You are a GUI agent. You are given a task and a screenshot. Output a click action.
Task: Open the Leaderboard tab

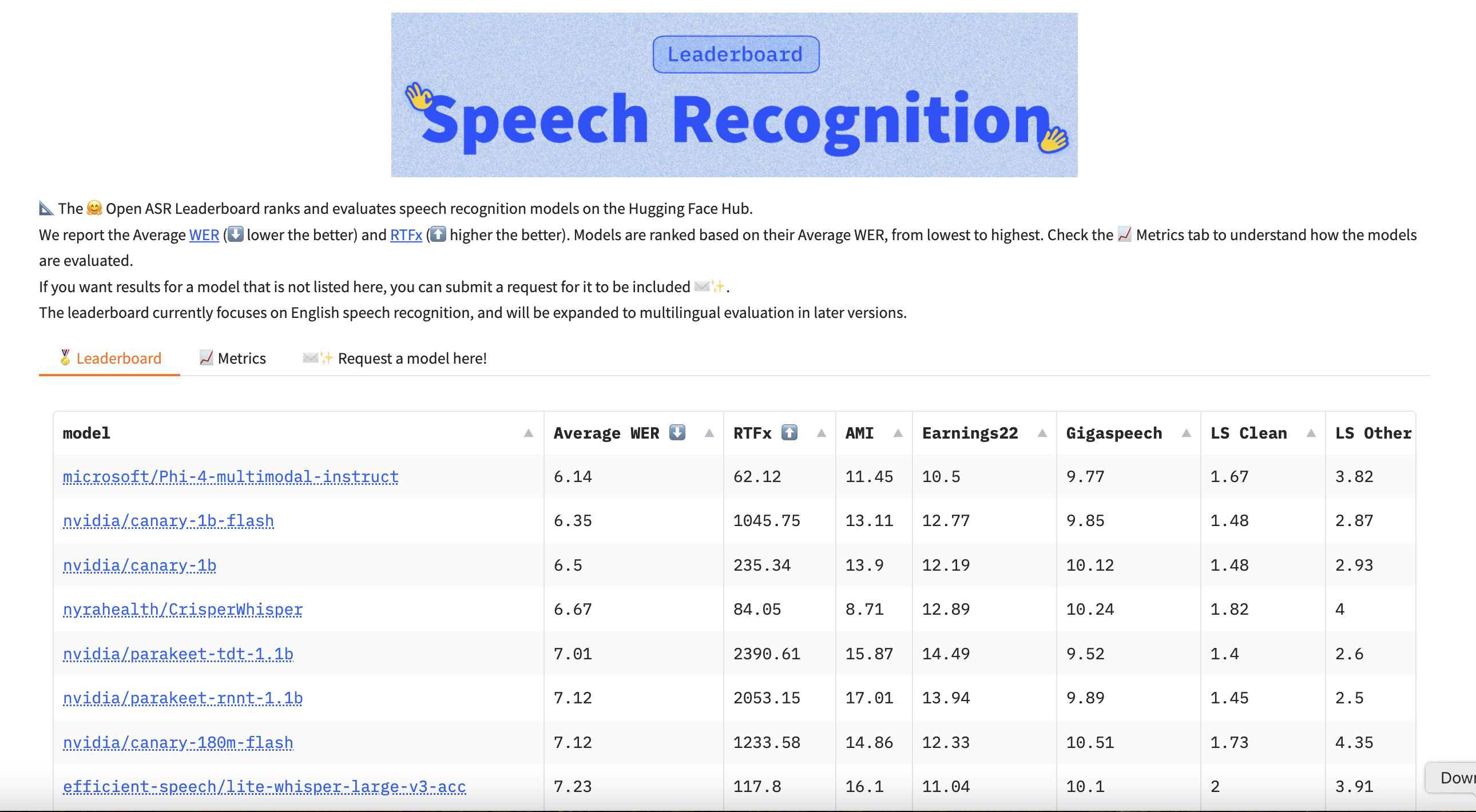coord(109,358)
